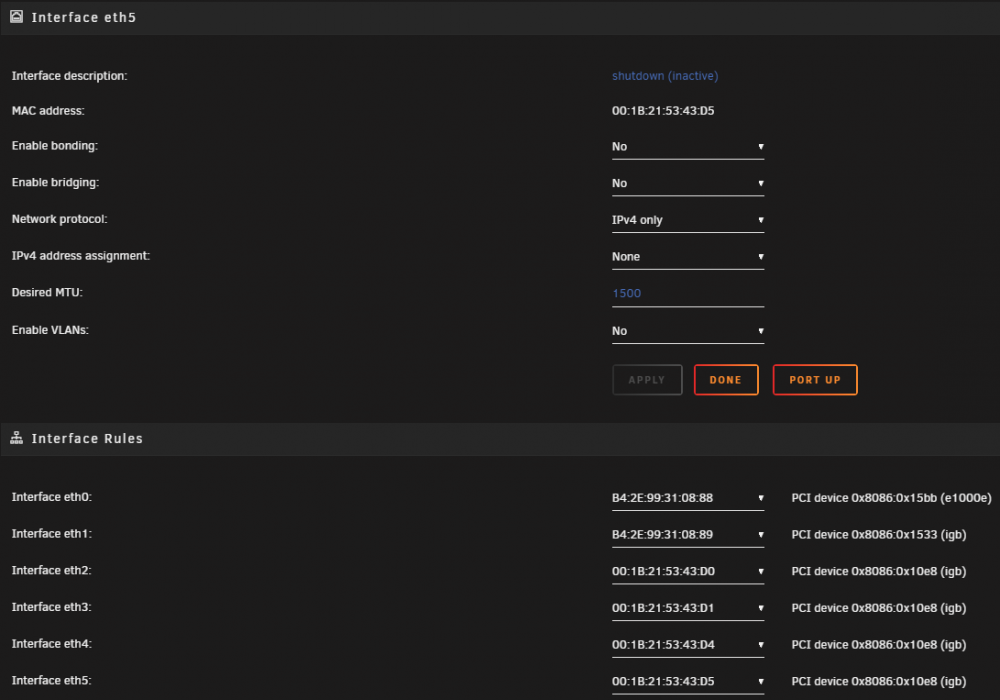This screenshot has width=1000, height=700.
Task: Open the Interface eth3 MAC dropdown
Action: pyautogui.click(x=688, y=609)
